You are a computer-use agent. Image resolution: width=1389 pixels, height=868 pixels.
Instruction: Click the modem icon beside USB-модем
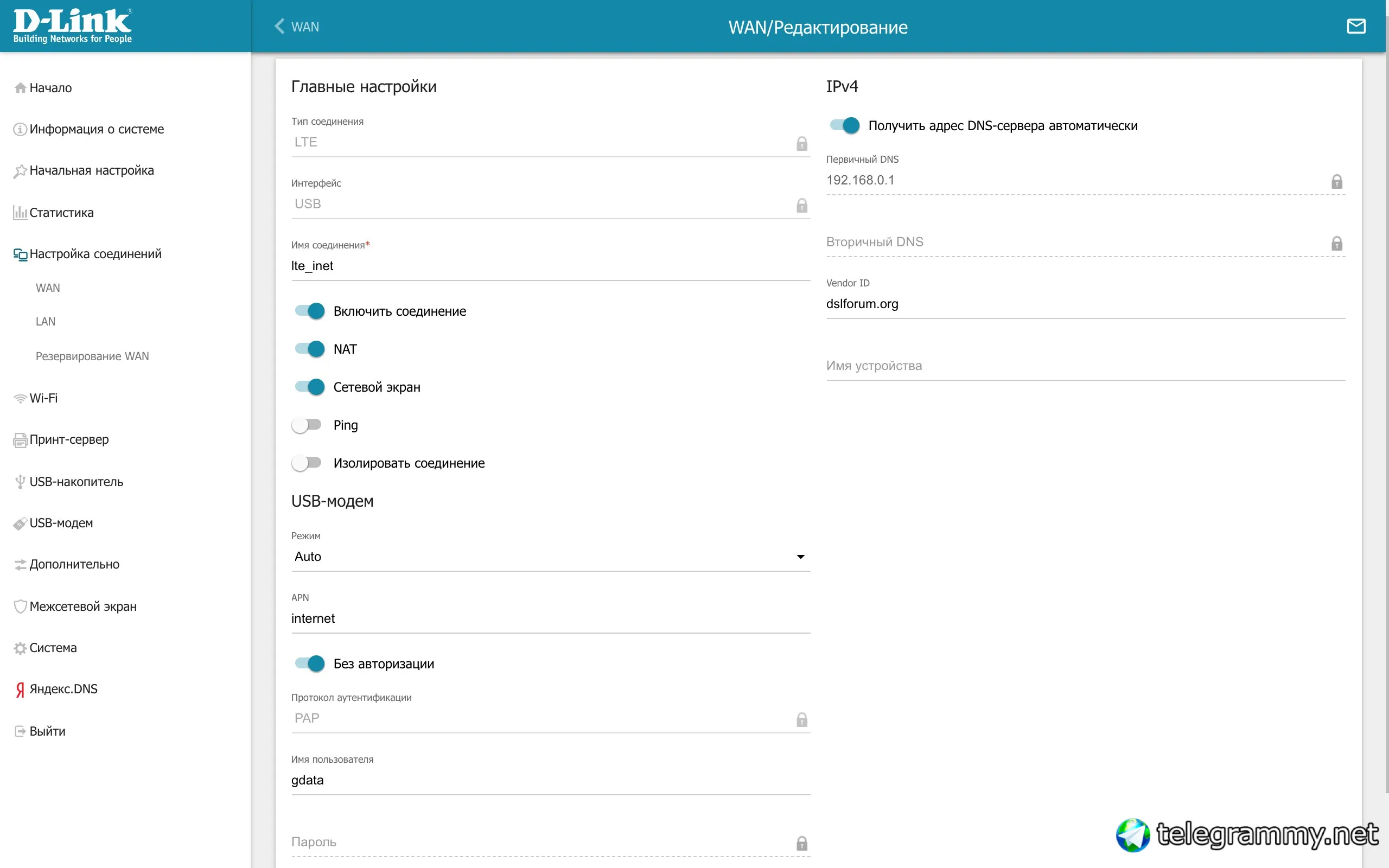click(20, 524)
